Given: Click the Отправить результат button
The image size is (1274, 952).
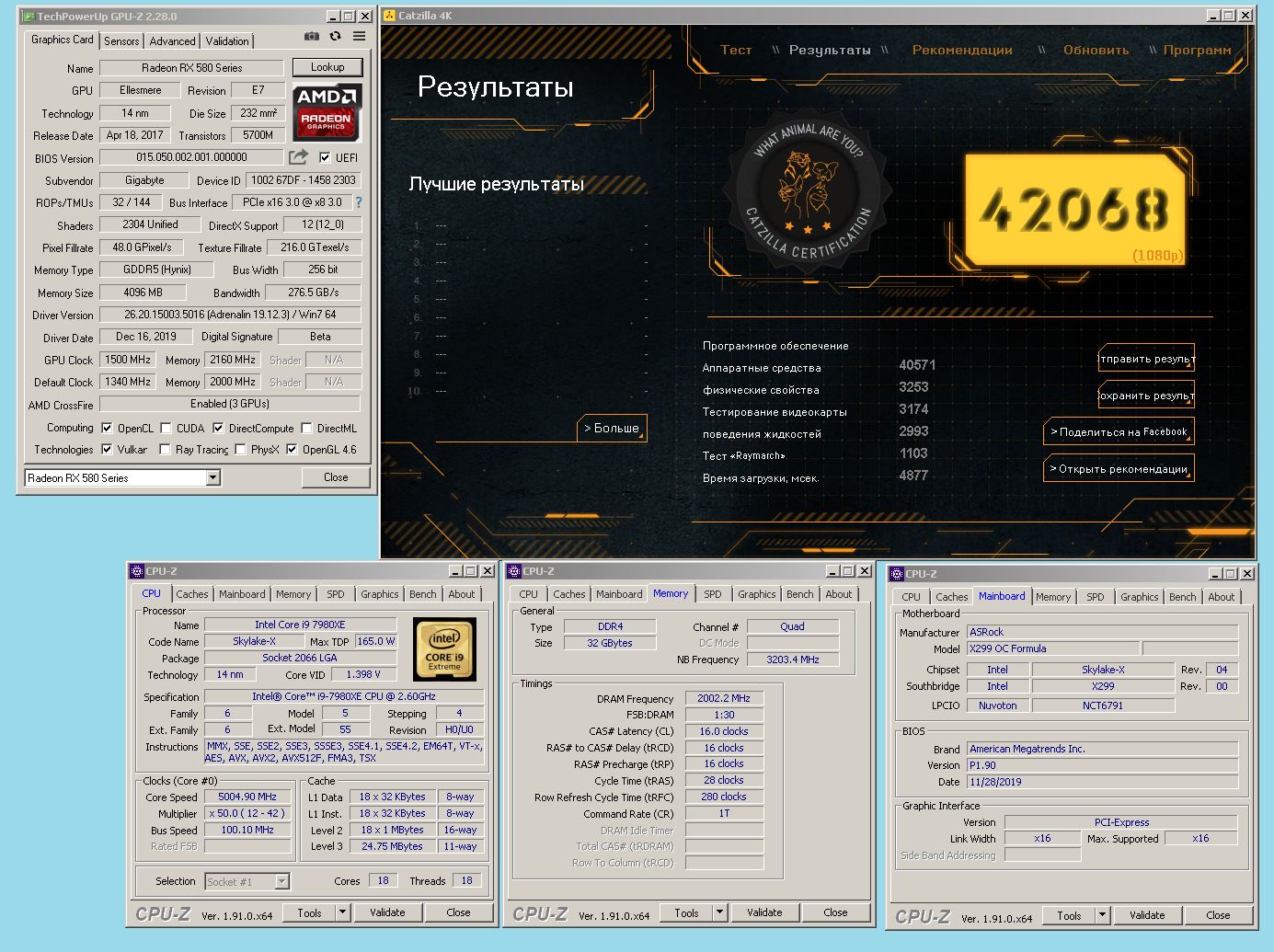Looking at the screenshot, I should coord(1146,359).
